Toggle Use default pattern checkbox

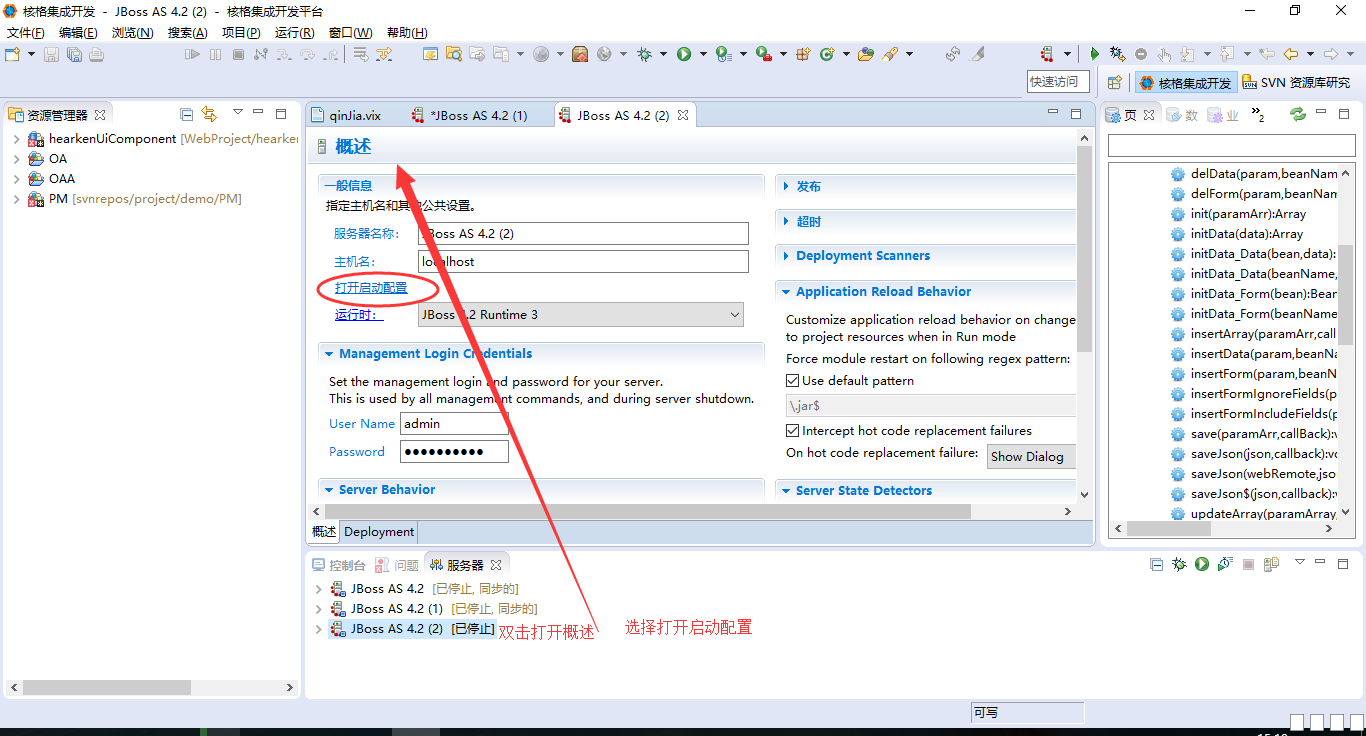[793, 381]
